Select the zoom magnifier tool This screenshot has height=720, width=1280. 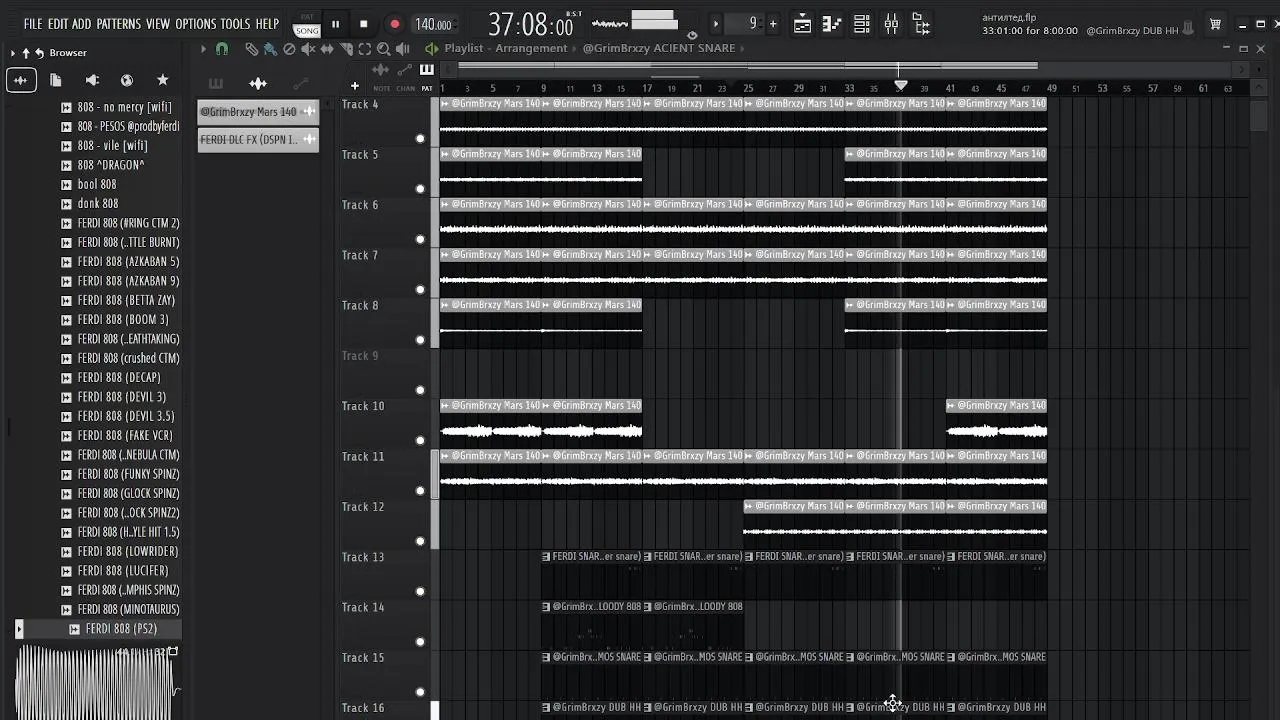pyautogui.click(x=384, y=48)
